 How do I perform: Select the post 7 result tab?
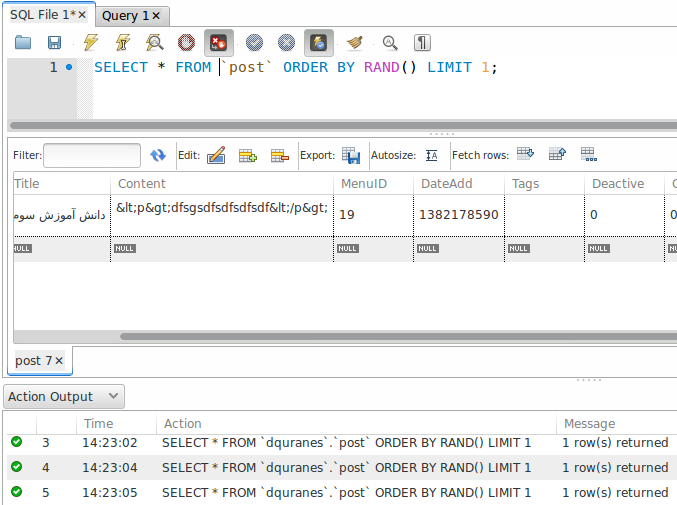click(x=34, y=360)
